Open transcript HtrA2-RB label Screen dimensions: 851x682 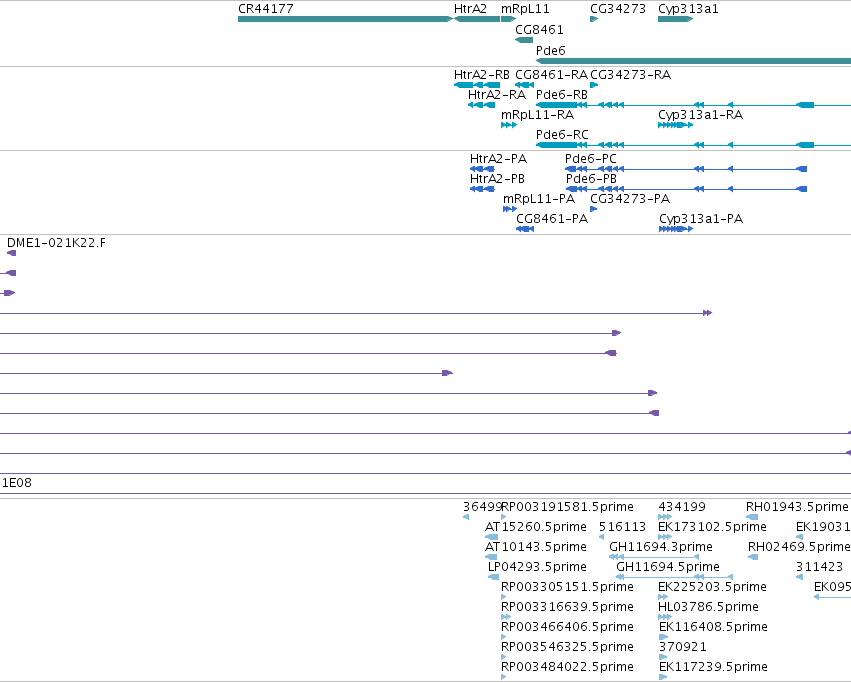pos(482,74)
